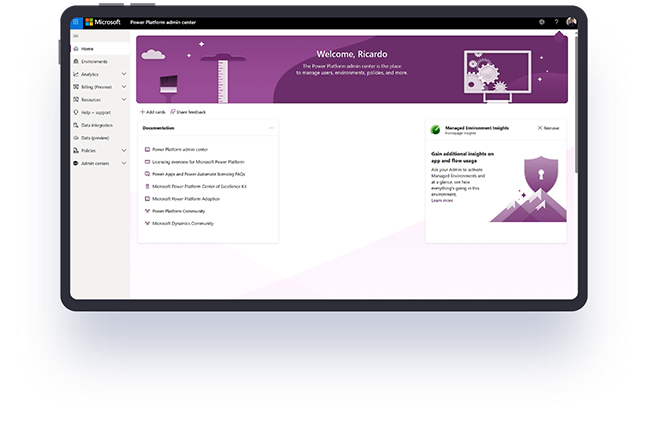Click the Share feedback icon
Screen dimensions: 647x422
point(173,112)
